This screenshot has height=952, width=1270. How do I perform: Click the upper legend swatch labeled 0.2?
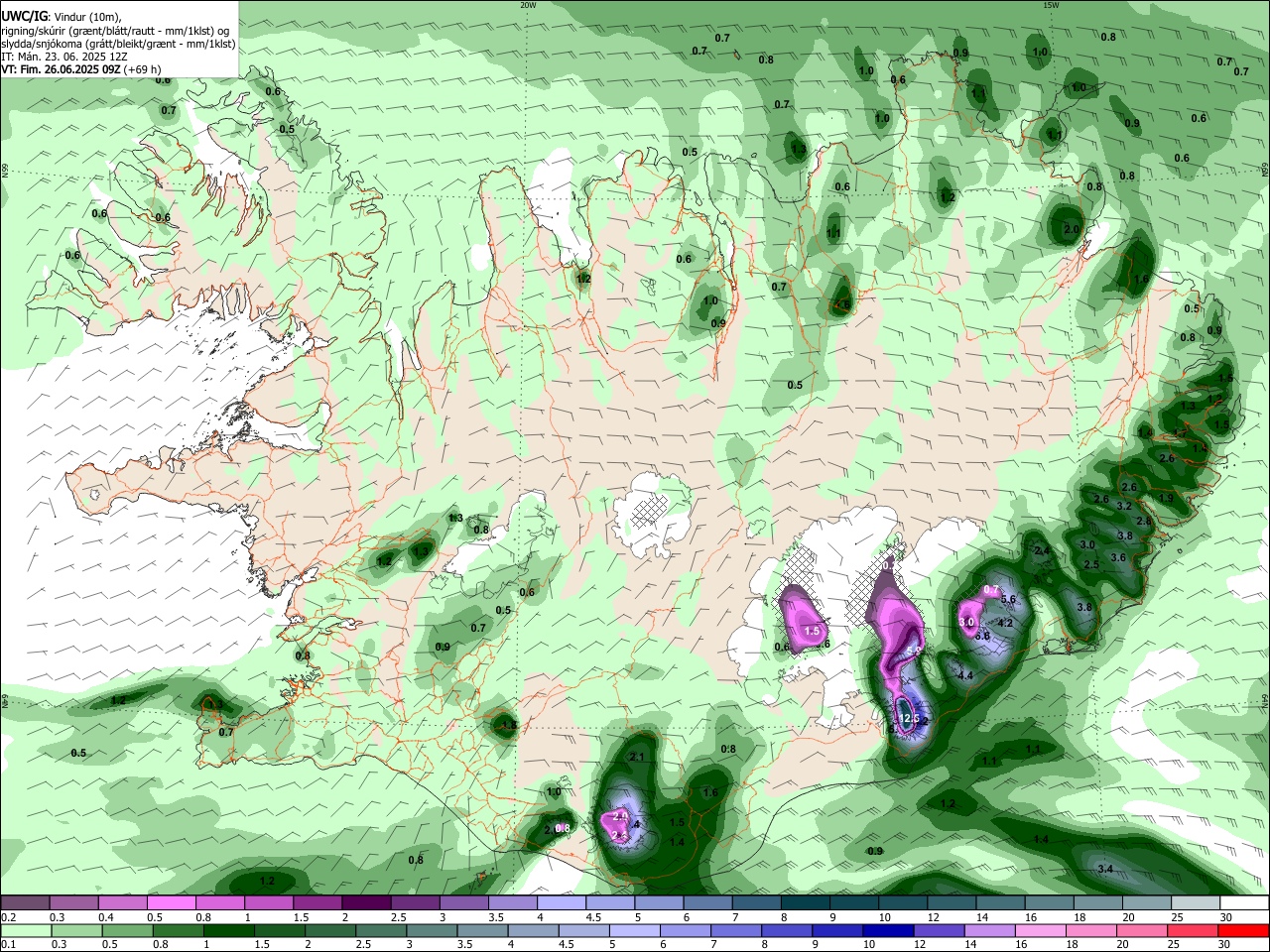25,903
